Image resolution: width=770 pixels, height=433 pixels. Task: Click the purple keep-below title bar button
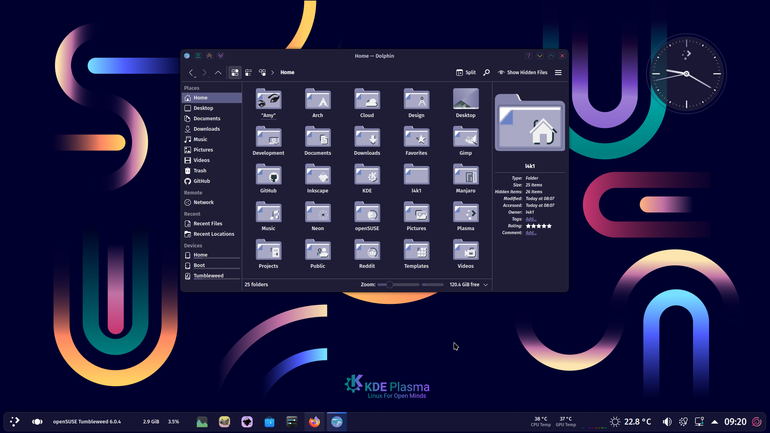click(x=220, y=56)
